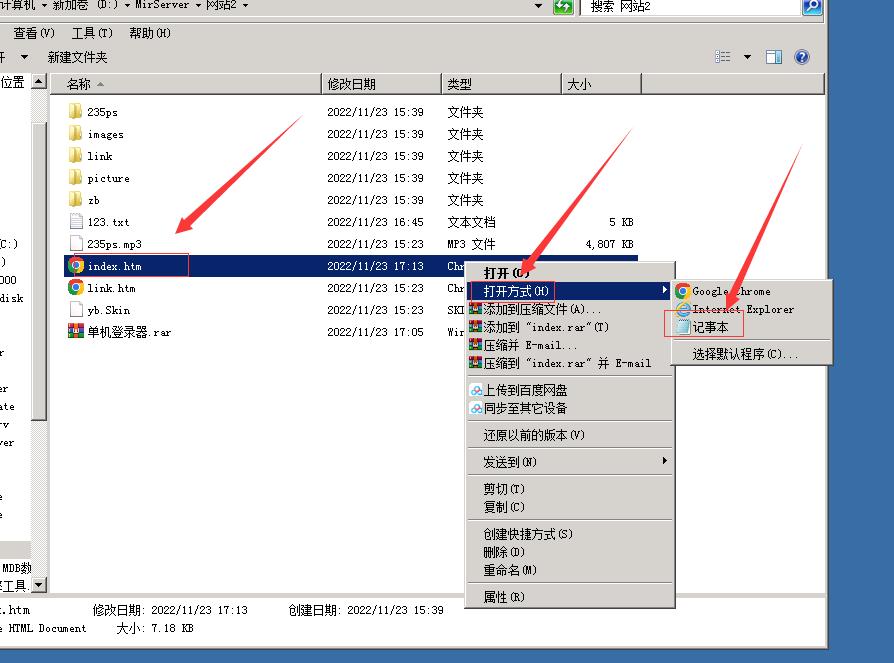Viewport: 894px width, 663px height.
Task: Open the toolbar dropdown arrow left of 新建文件夹
Action: pos(24,56)
